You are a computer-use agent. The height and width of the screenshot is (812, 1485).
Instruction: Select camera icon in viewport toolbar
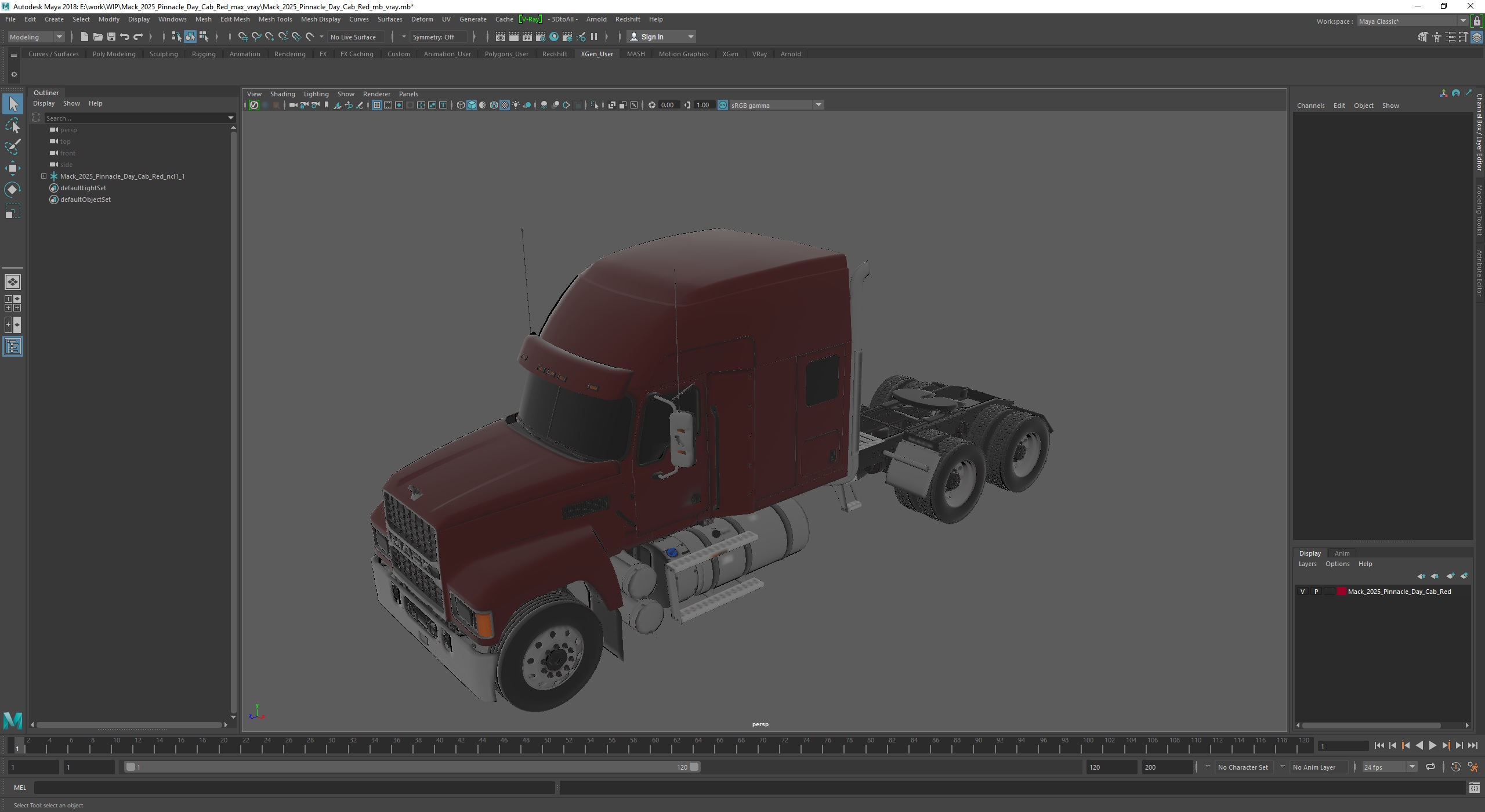coord(293,105)
